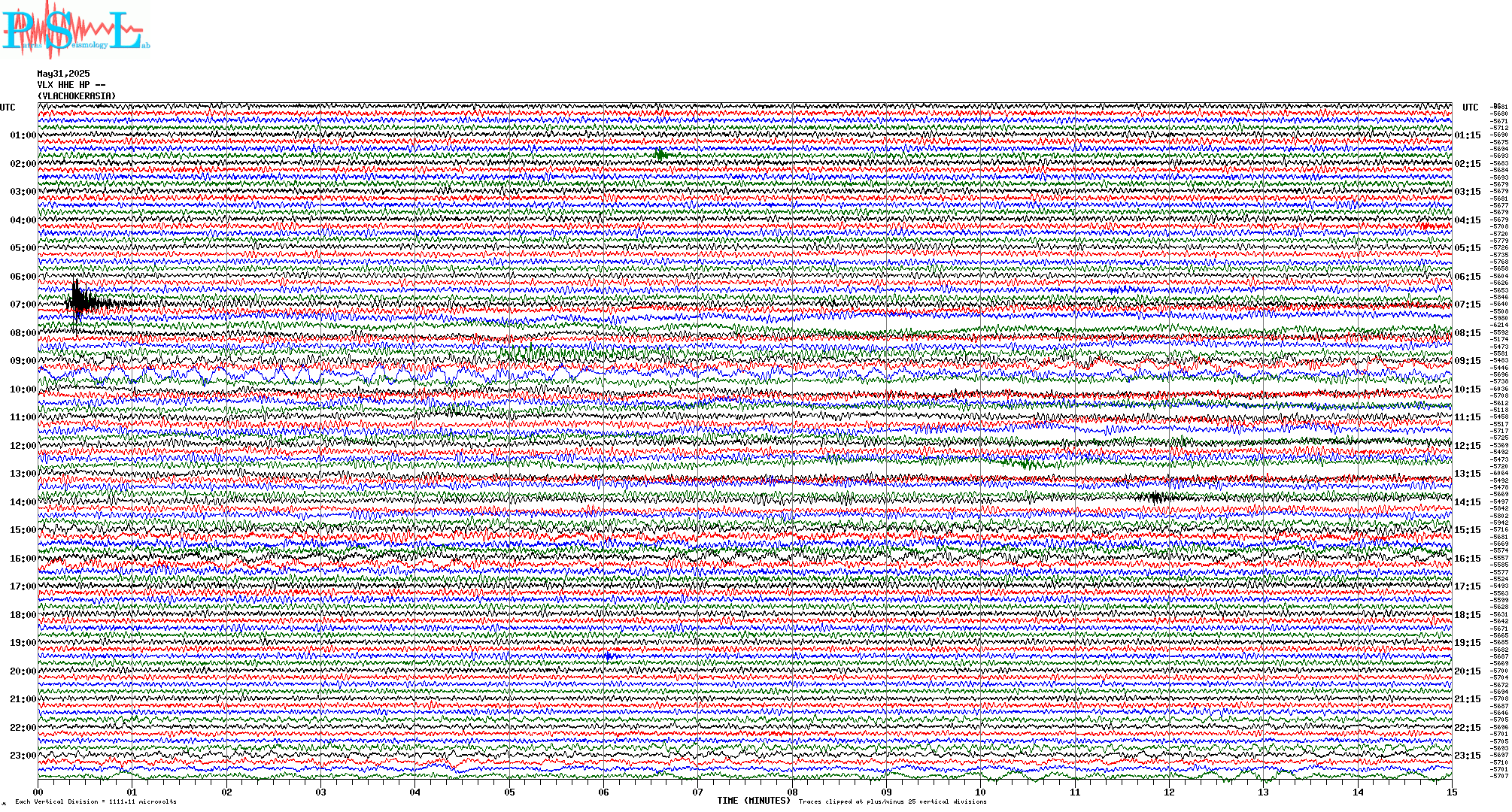
Task: Click the 09:15 time label on the right
Action: 1468,361
